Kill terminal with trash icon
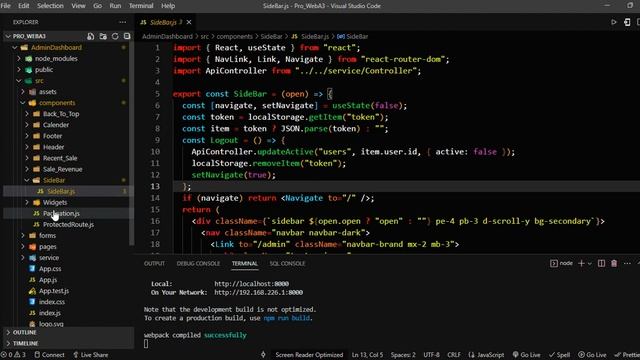 point(614,263)
